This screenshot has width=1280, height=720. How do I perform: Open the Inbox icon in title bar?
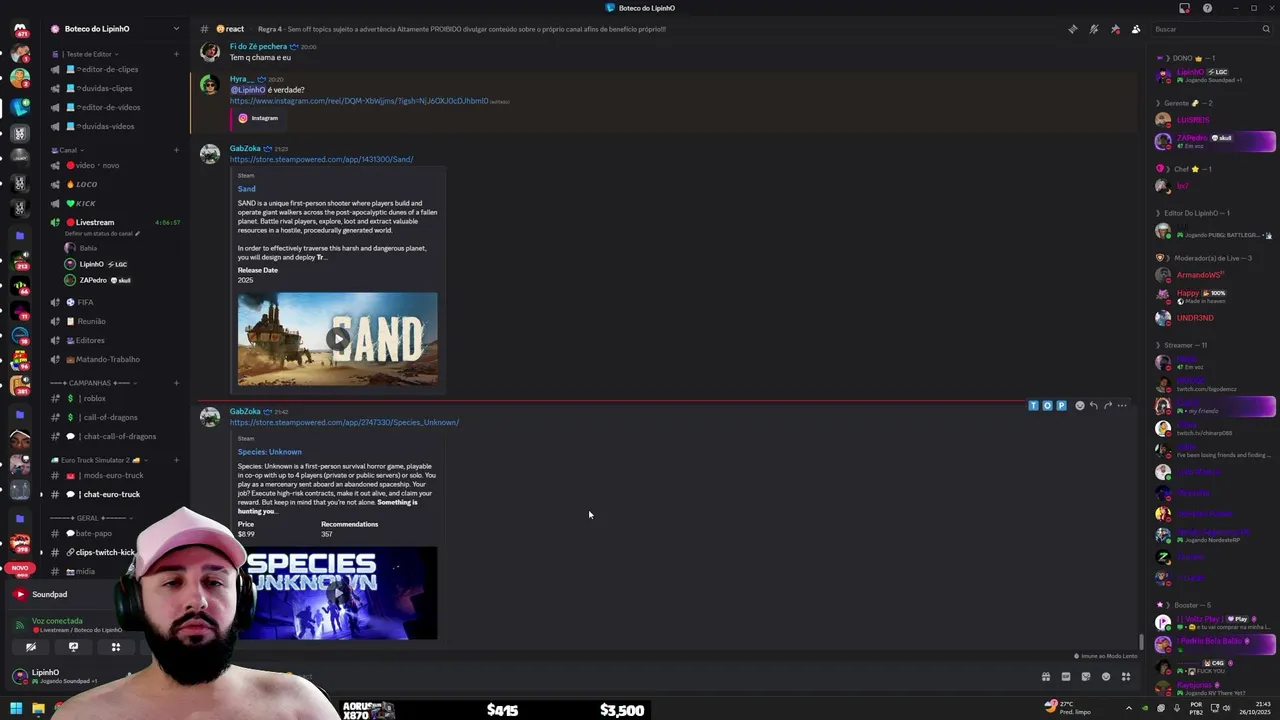(1184, 8)
